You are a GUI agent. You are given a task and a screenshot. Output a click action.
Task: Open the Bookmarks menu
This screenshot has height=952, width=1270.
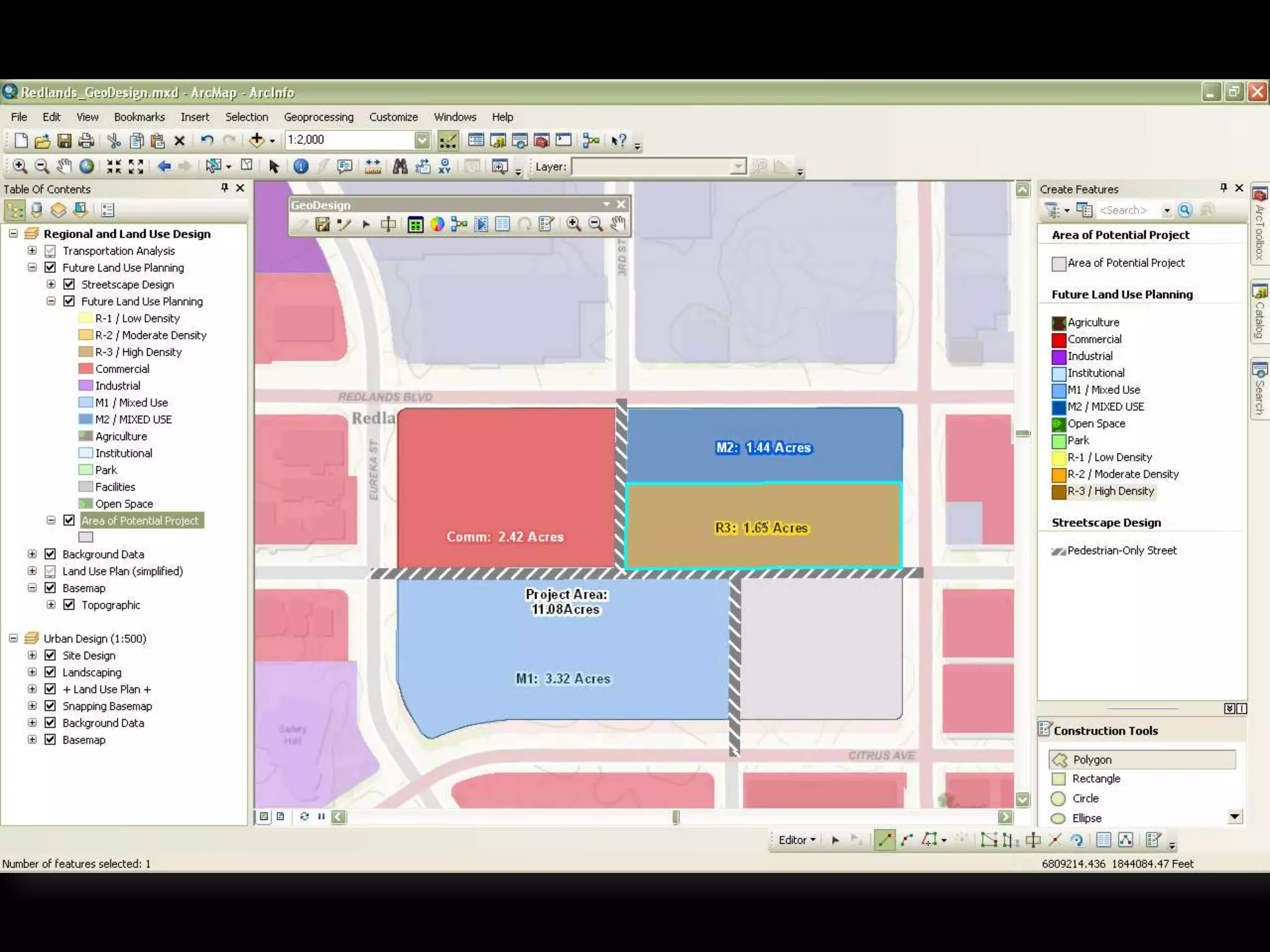139,117
